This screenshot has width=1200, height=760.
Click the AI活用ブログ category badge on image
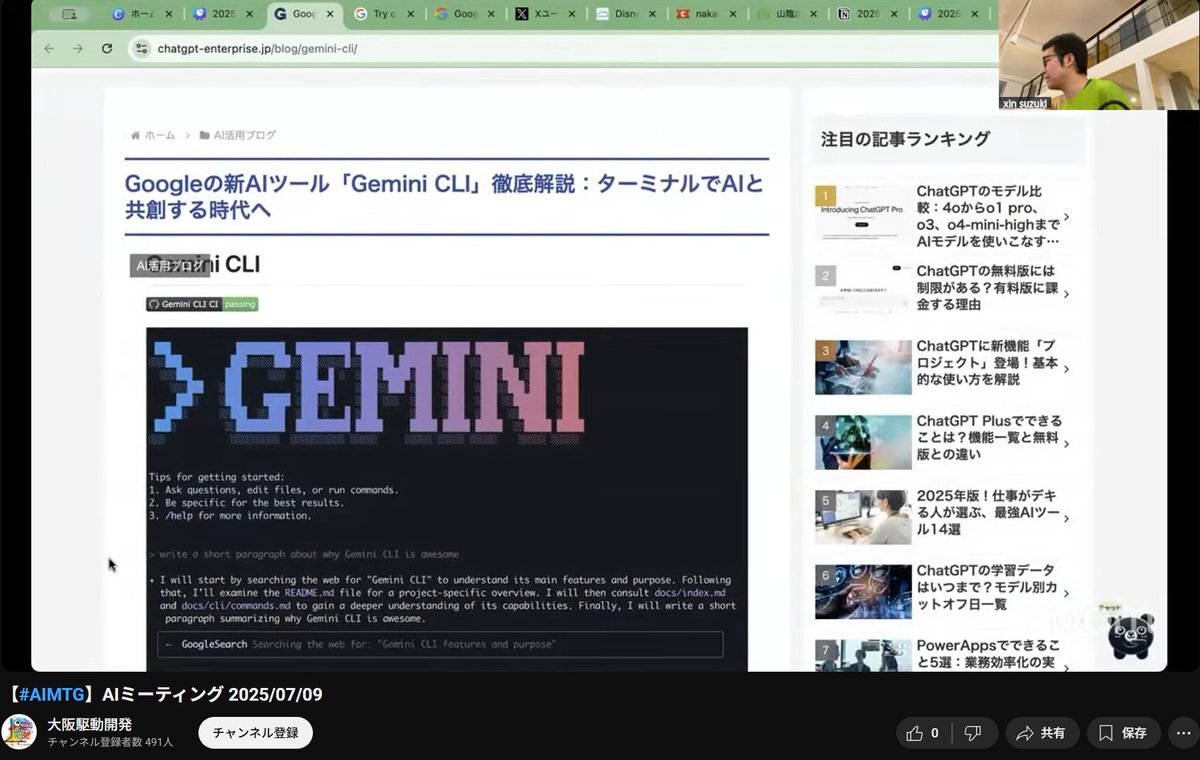[x=169, y=265]
